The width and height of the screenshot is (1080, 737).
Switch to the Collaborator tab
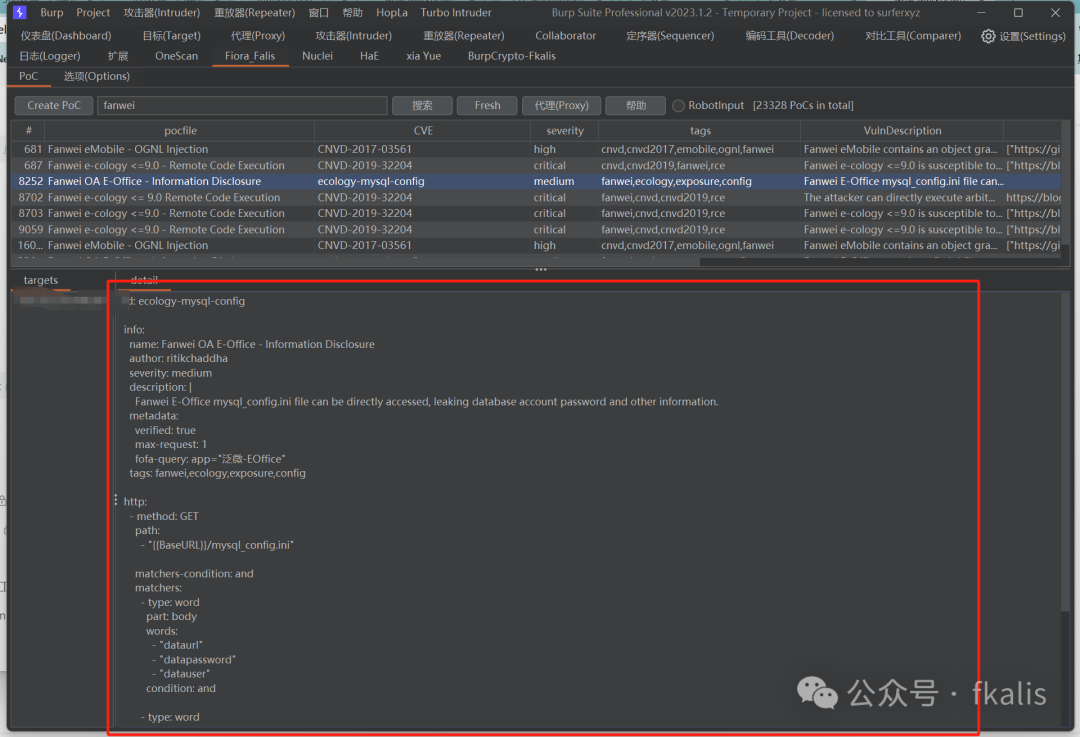click(x=565, y=35)
